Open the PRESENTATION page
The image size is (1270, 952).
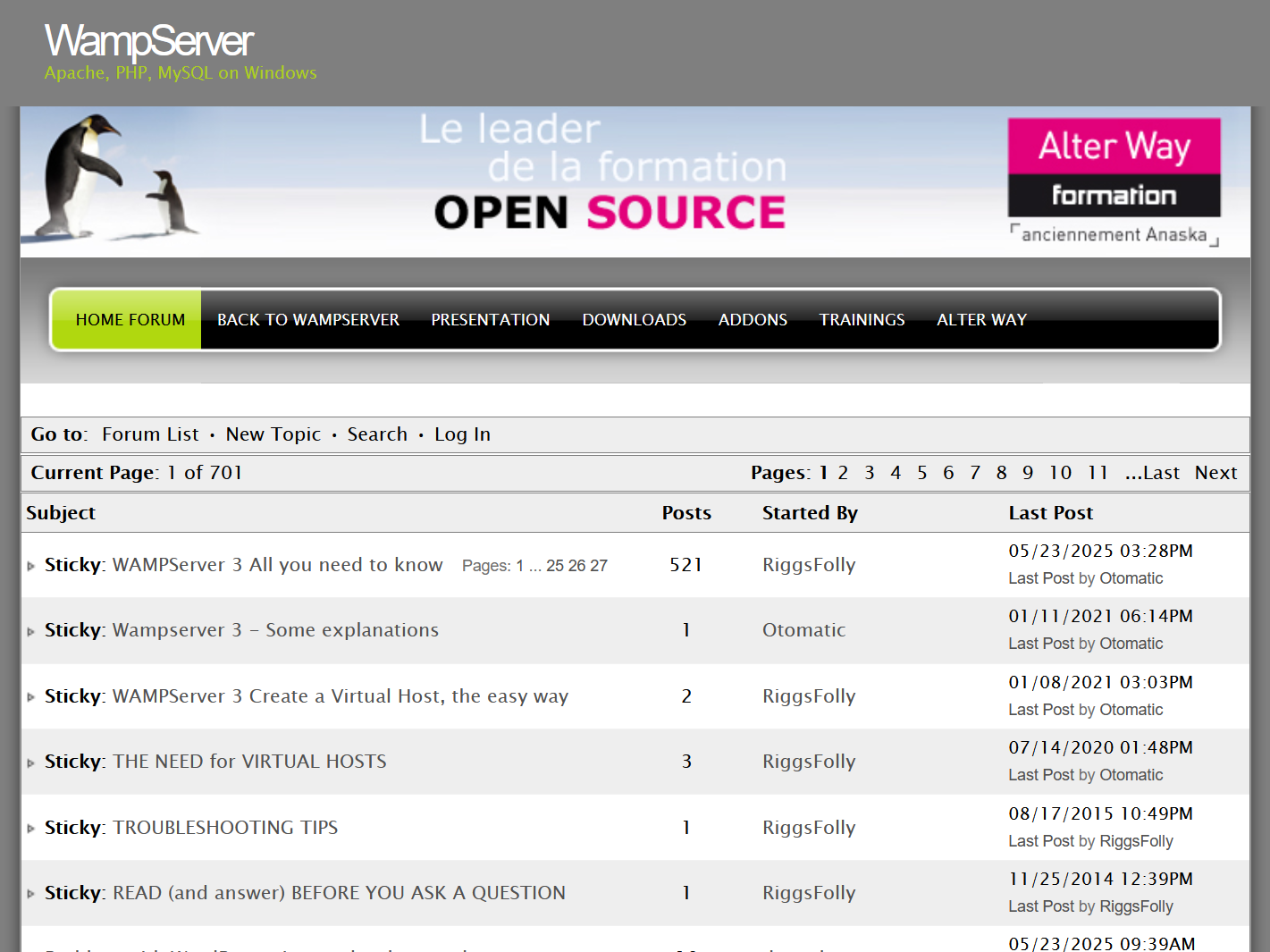click(490, 319)
